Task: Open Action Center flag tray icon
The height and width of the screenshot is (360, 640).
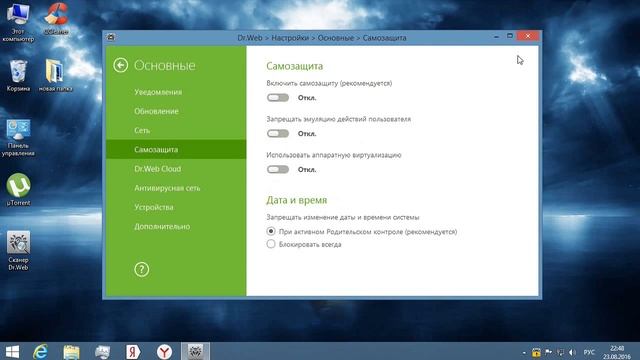Action: tap(548, 352)
